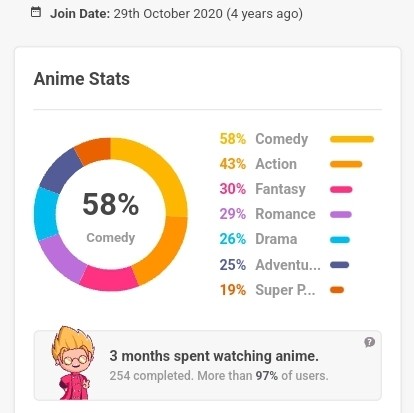Click the Adventure dark blue legend bar
Image resolution: width=414 pixels, height=413 pixels.
click(x=339, y=265)
